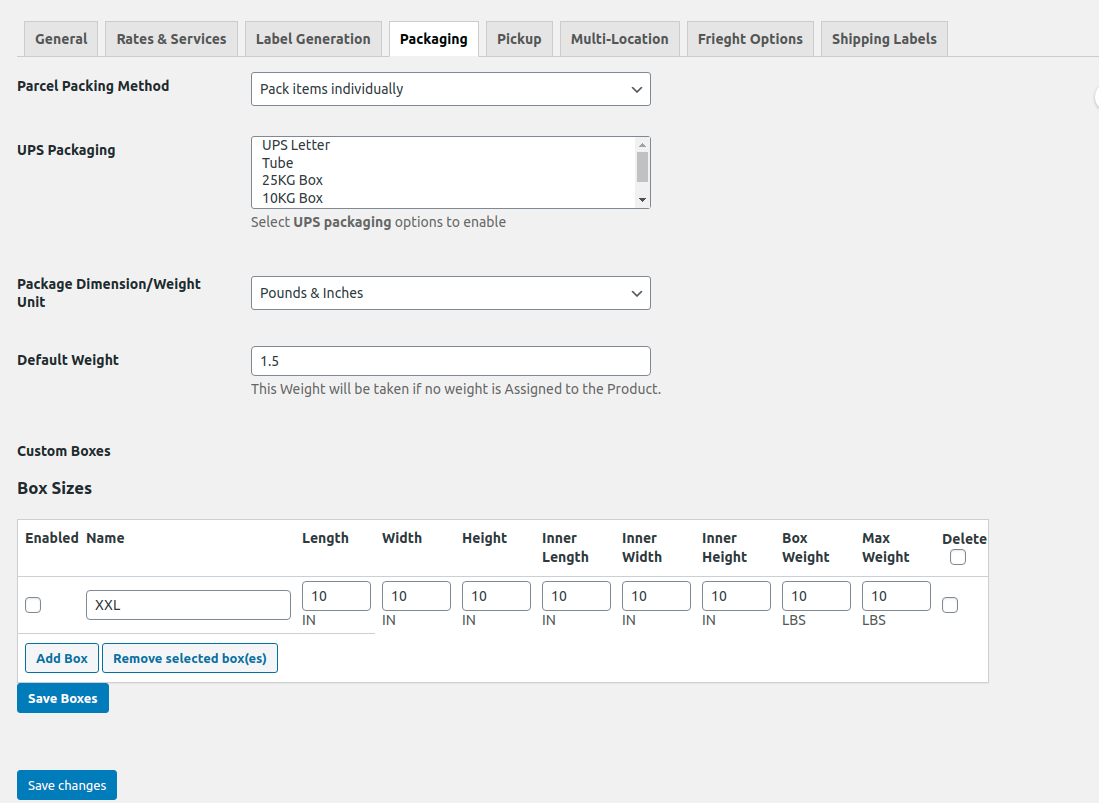Switch to the General tab

coord(61,39)
